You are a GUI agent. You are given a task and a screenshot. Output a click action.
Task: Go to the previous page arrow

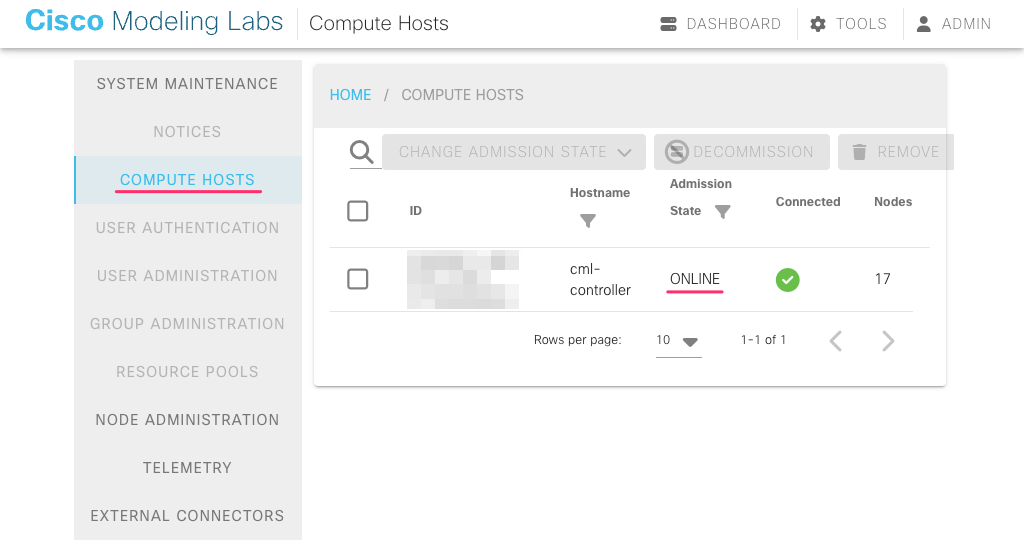(835, 341)
